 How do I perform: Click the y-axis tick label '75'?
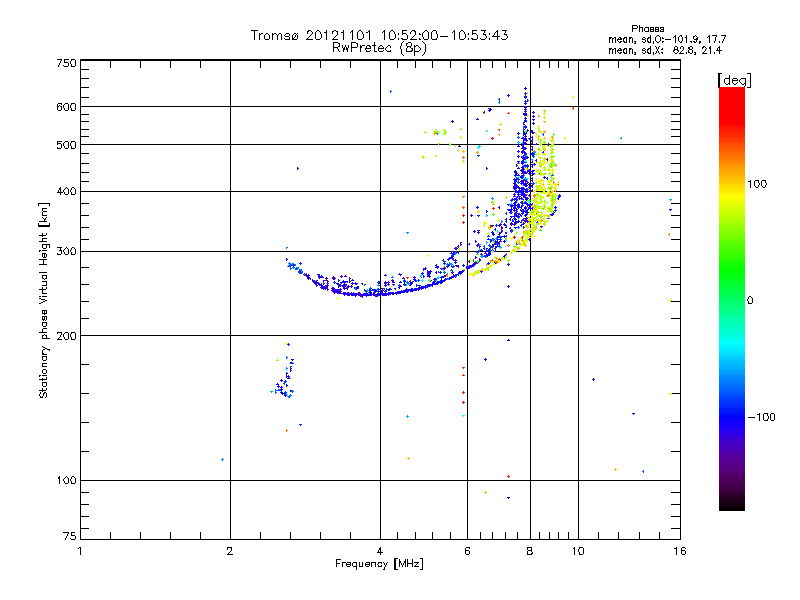[70, 536]
